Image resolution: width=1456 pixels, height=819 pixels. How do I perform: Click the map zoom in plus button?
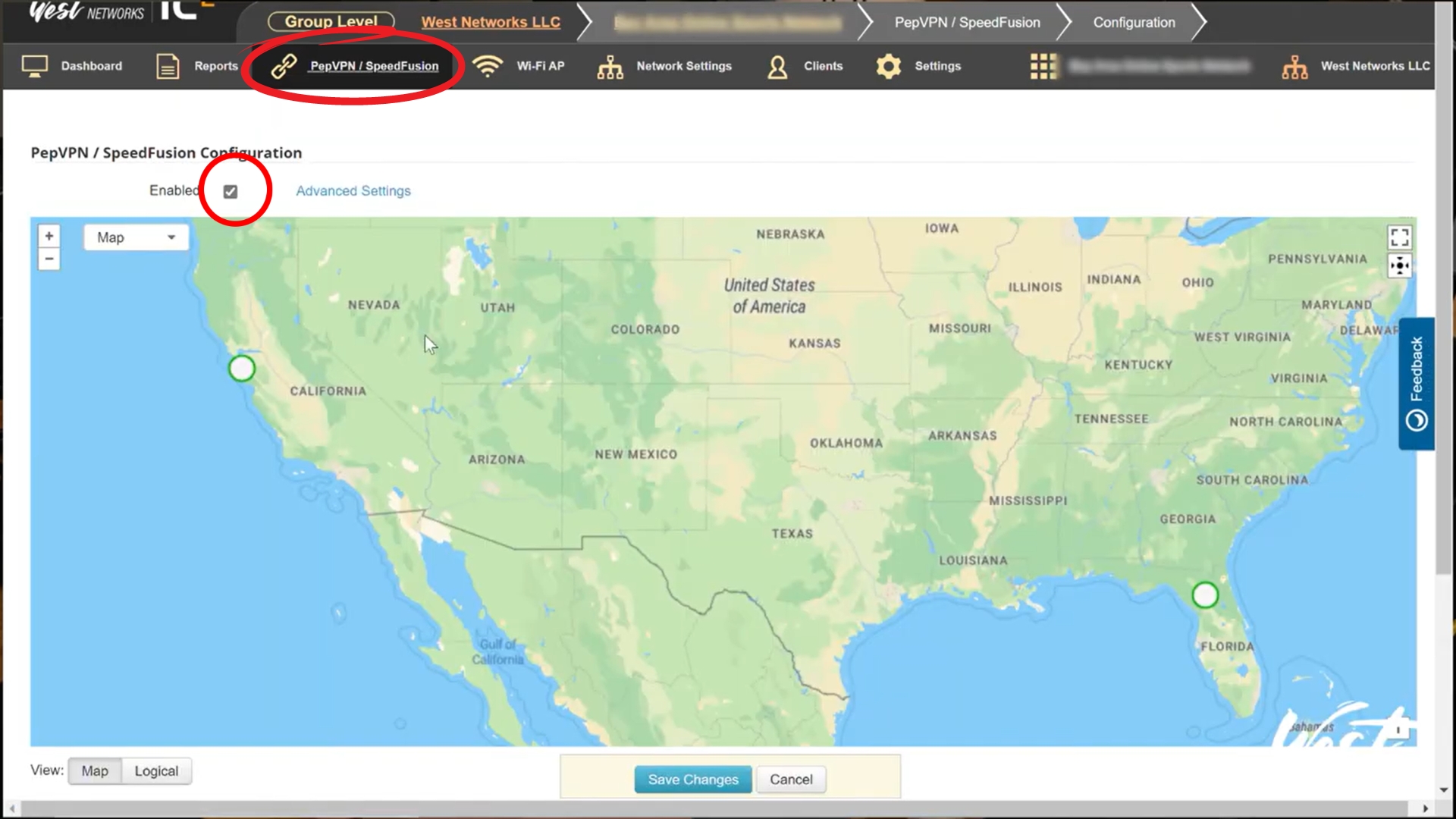tap(49, 236)
